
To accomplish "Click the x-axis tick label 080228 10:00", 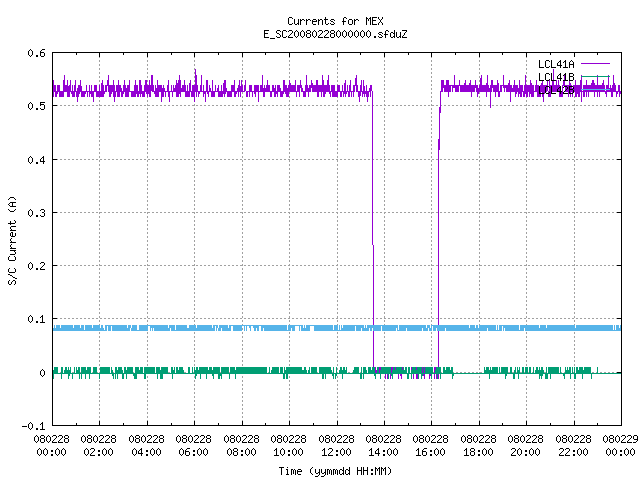I will point(289,446).
